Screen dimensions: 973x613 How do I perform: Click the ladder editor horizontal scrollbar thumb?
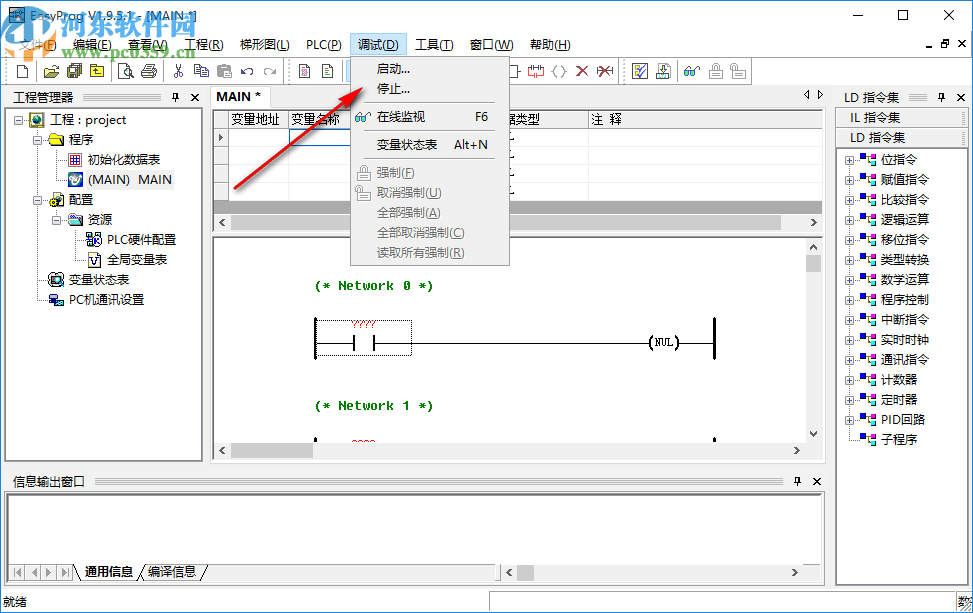[x=272, y=450]
